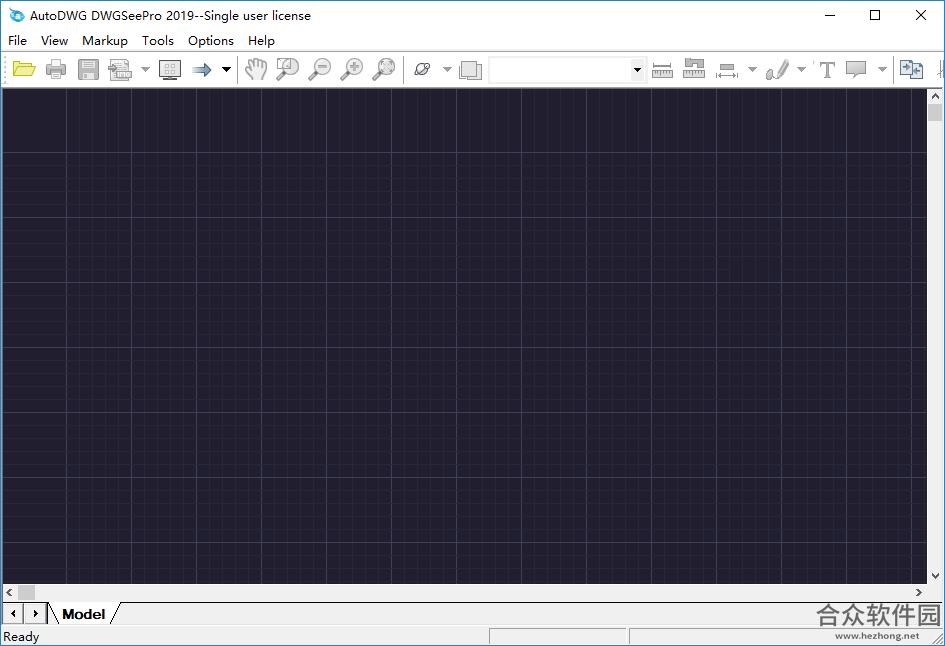
Task: Expand the orbit tool dropdown arrow
Action: pyautogui.click(x=447, y=69)
